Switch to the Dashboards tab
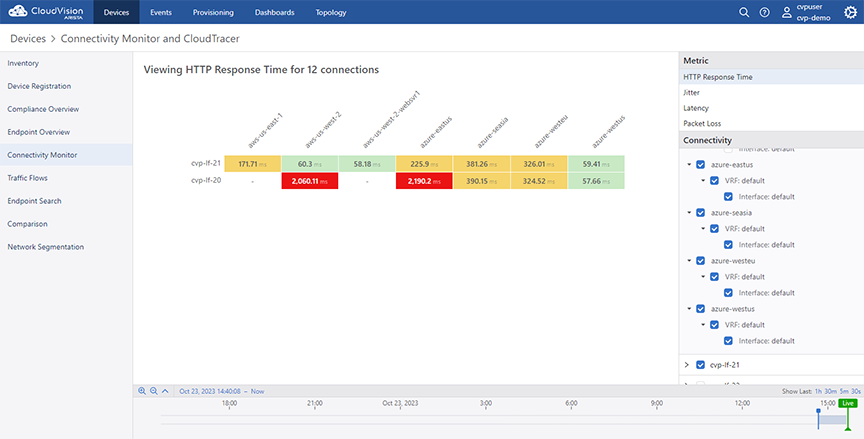864x439 pixels. [274, 12]
